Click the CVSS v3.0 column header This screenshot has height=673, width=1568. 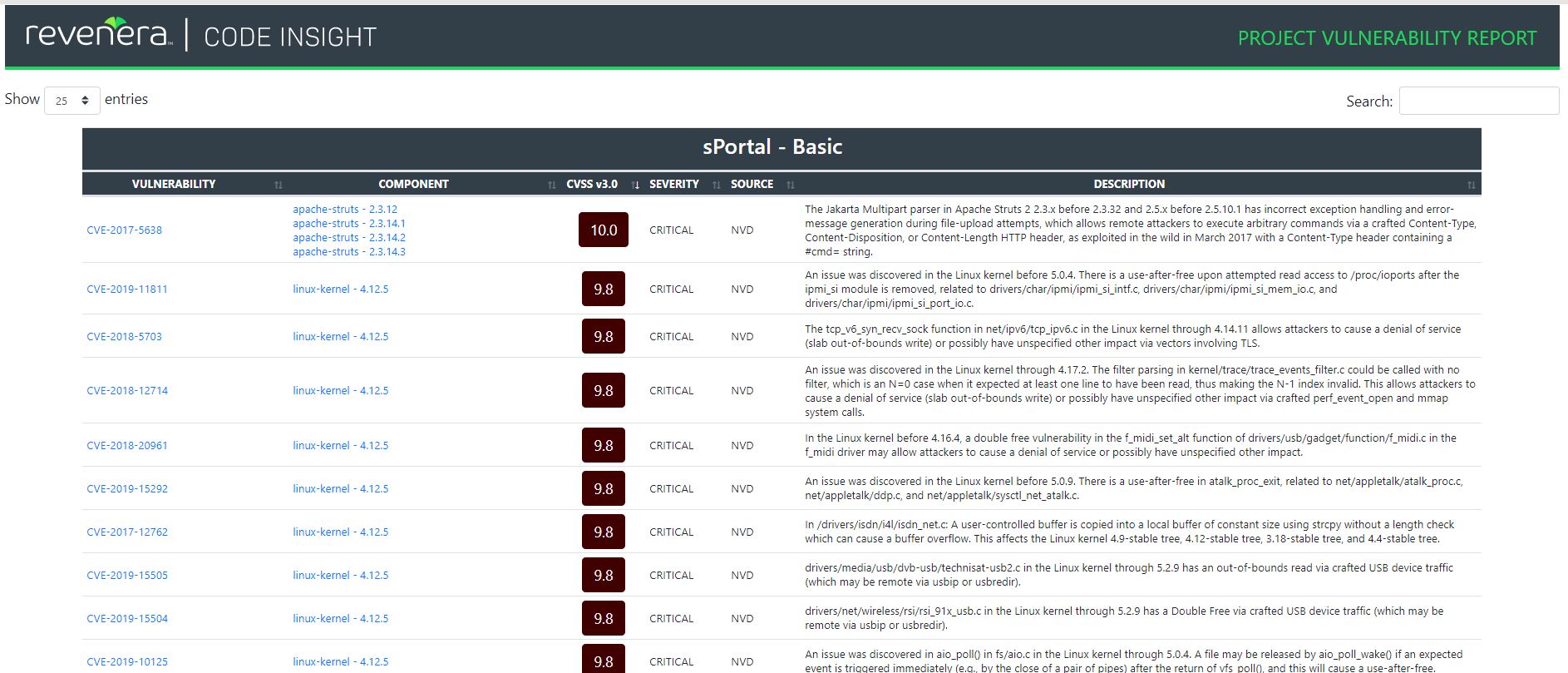tap(592, 184)
